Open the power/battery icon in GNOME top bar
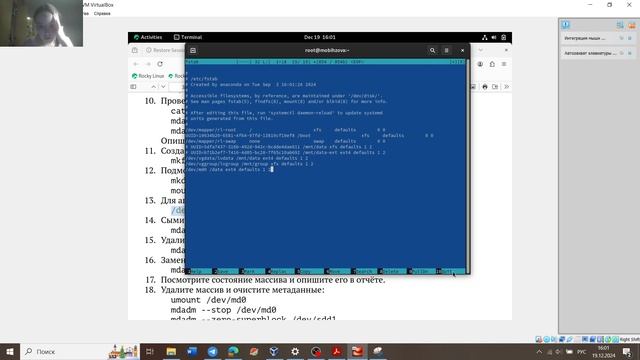The height and width of the screenshot is (360, 640). pyautogui.click(x=504, y=37)
